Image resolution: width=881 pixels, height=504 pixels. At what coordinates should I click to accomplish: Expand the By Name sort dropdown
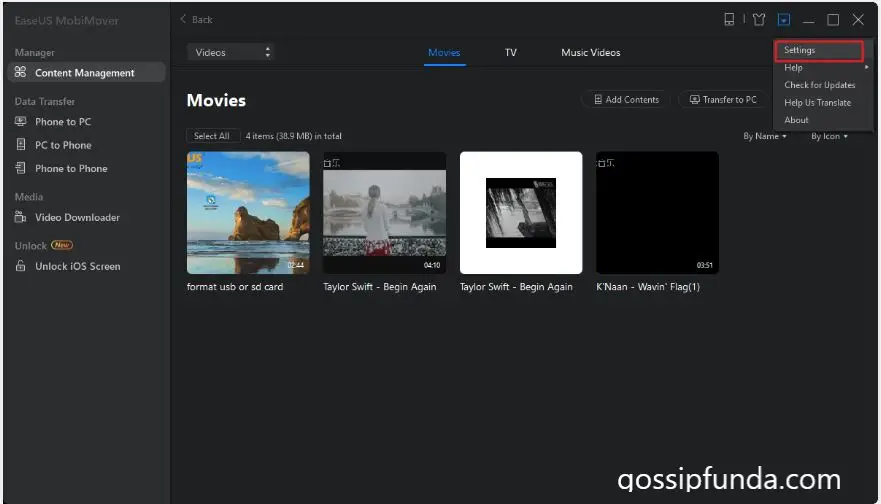click(765, 136)
